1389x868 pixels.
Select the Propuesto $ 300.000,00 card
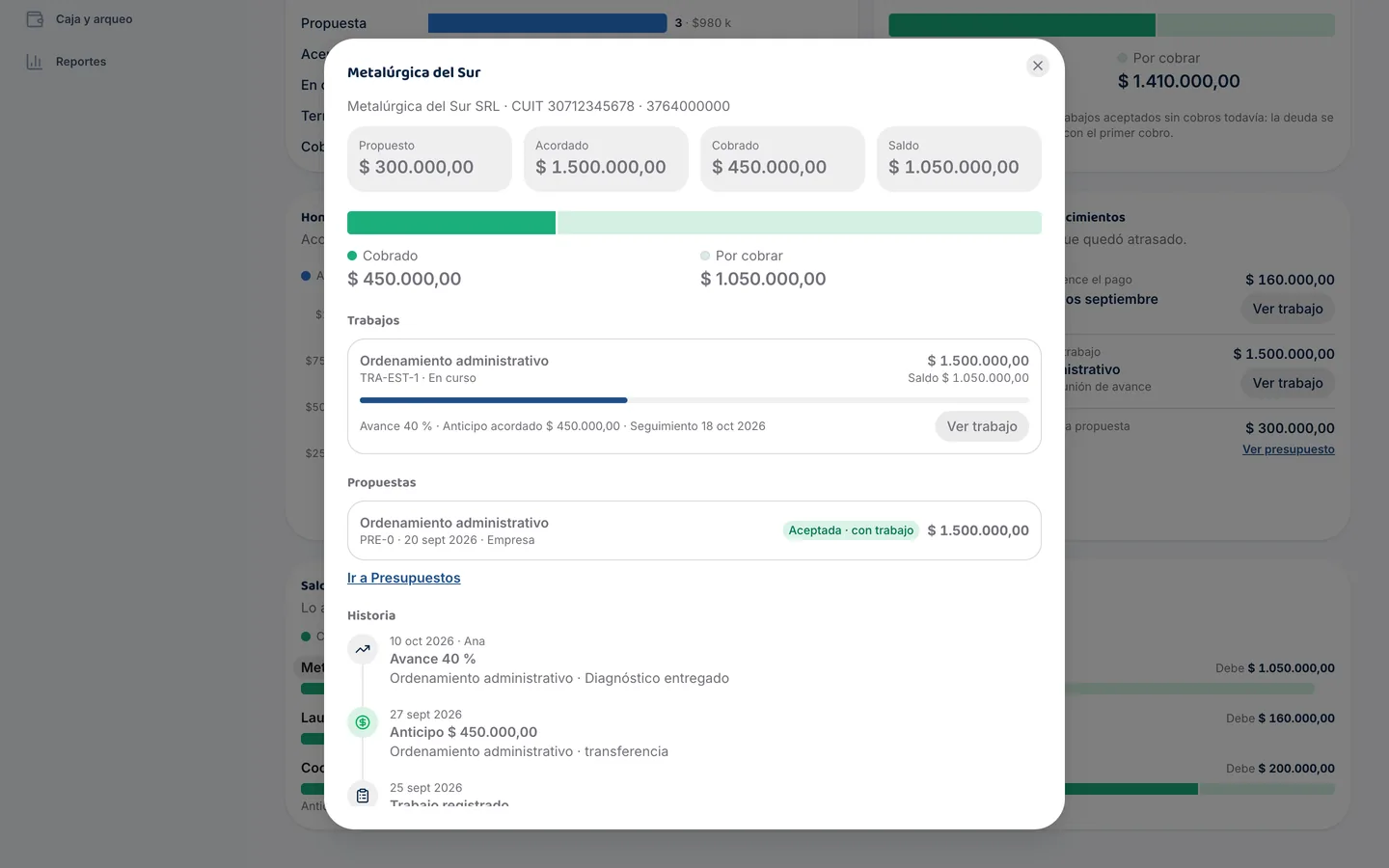[x=429, y=158]
